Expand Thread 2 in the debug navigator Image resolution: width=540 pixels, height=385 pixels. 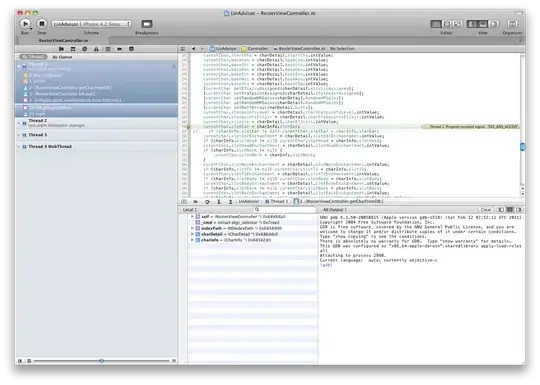pos(19,123)
